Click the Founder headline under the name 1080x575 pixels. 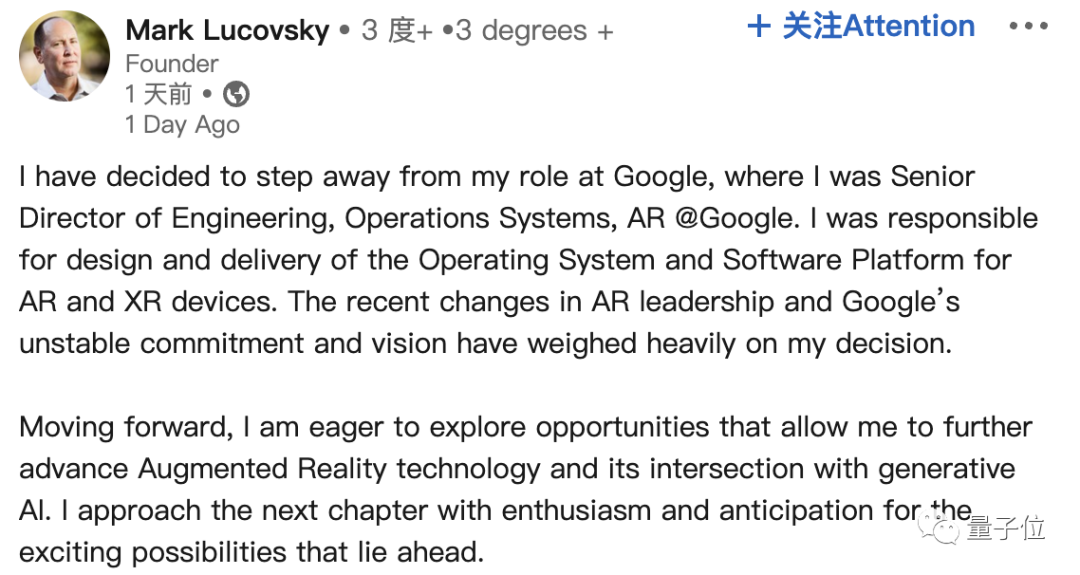point(171,64)
